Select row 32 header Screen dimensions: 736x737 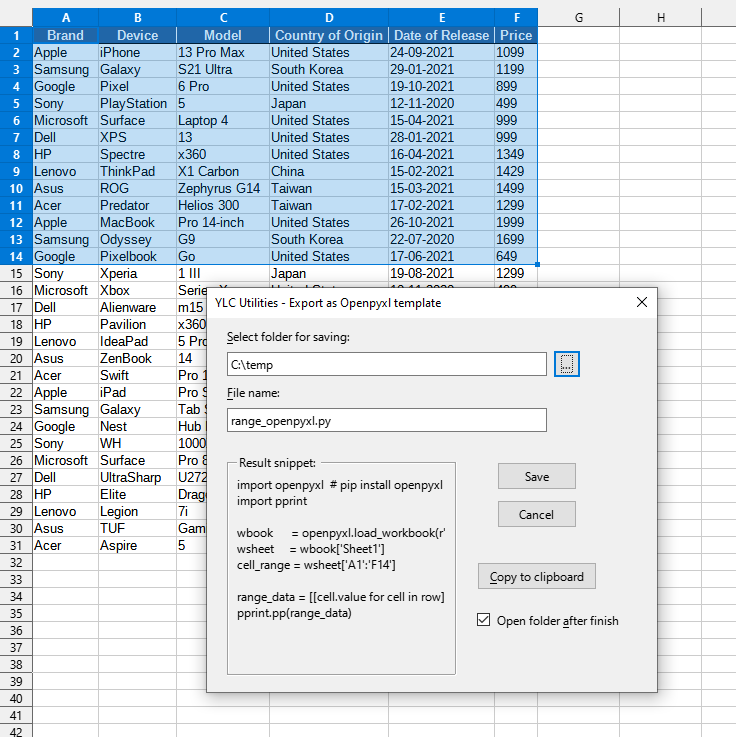tap(16, 563)
